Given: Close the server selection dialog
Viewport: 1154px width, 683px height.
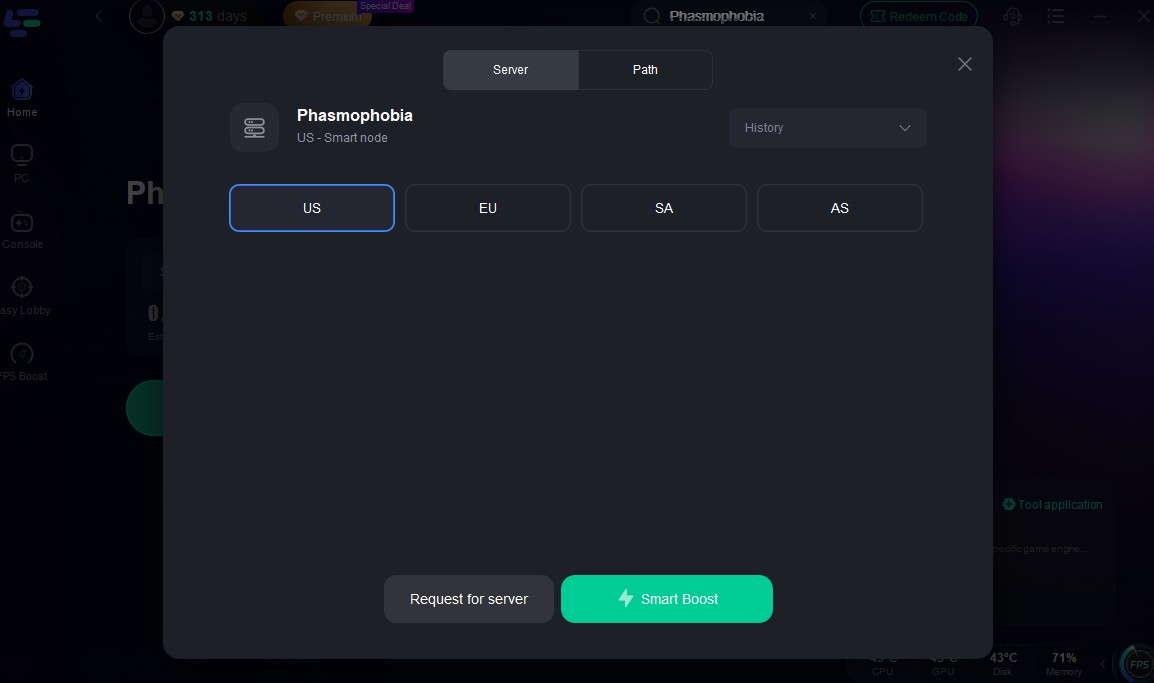Looking at the screenshot, I should point(965,64).
